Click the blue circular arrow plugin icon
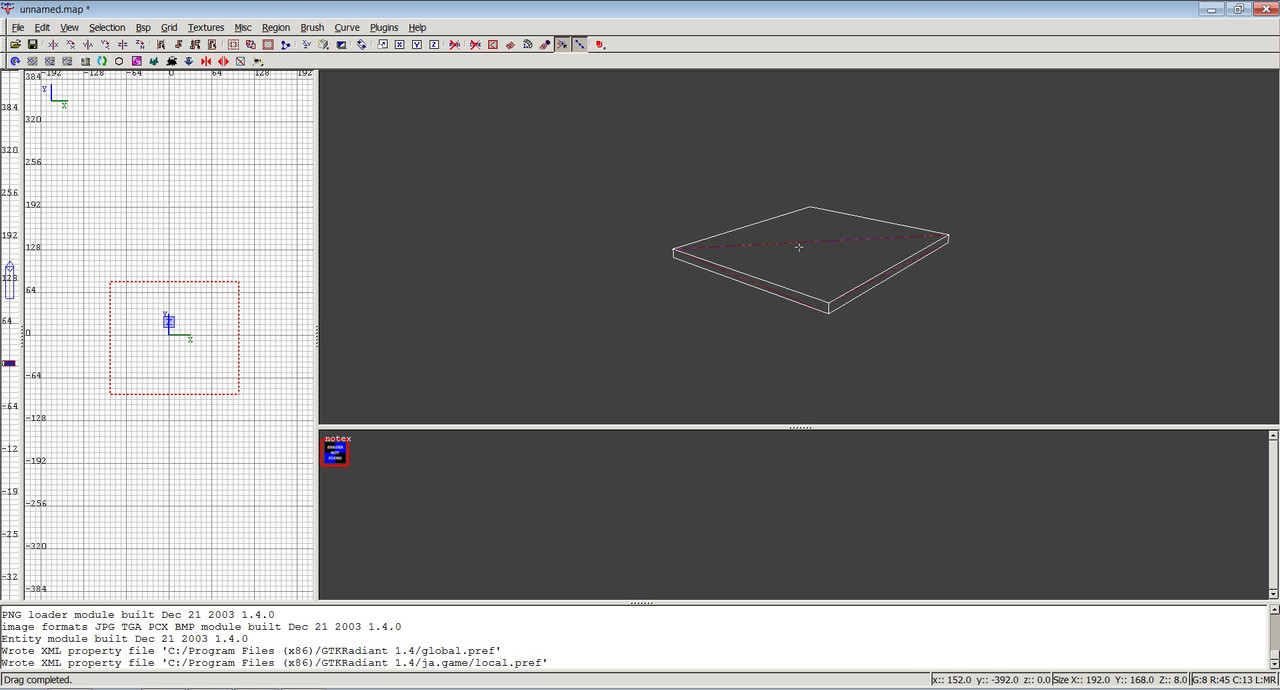 16,61
